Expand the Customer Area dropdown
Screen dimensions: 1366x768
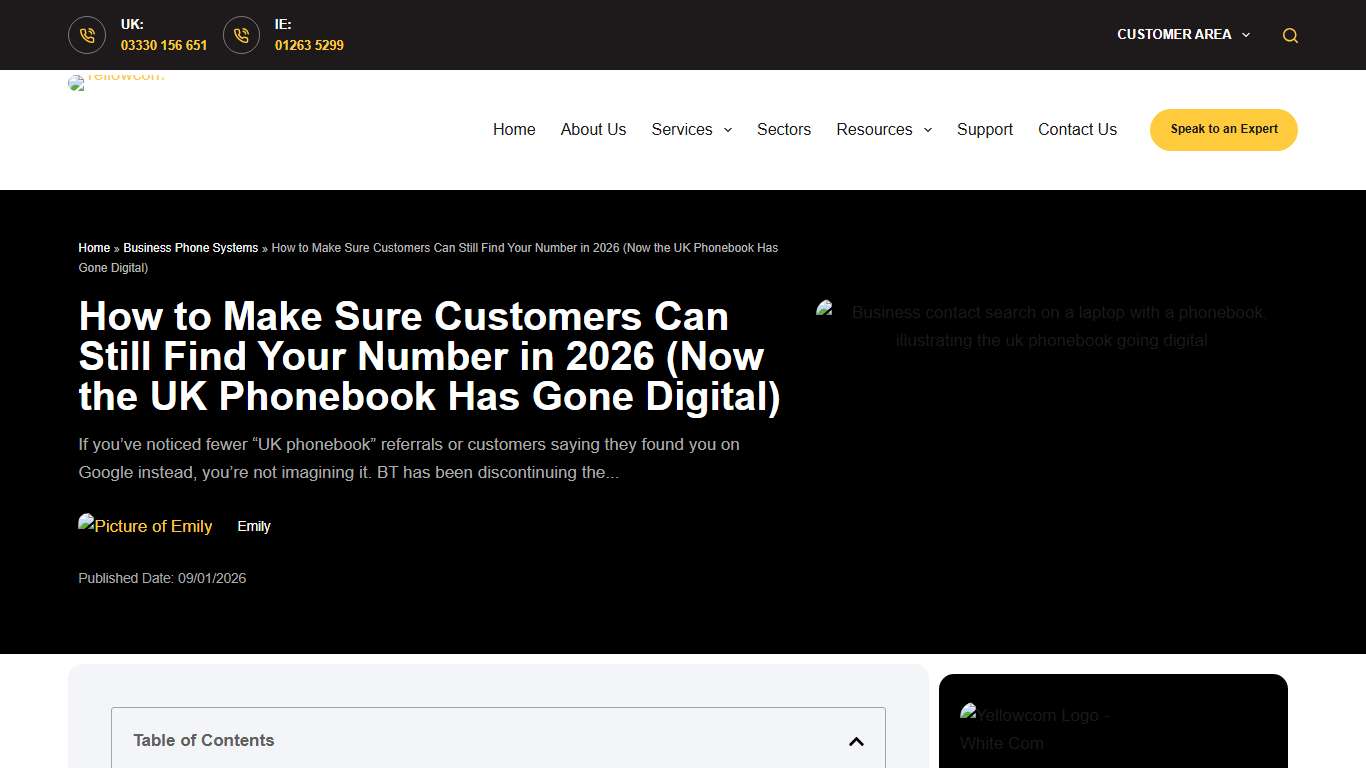(1183, 34)
